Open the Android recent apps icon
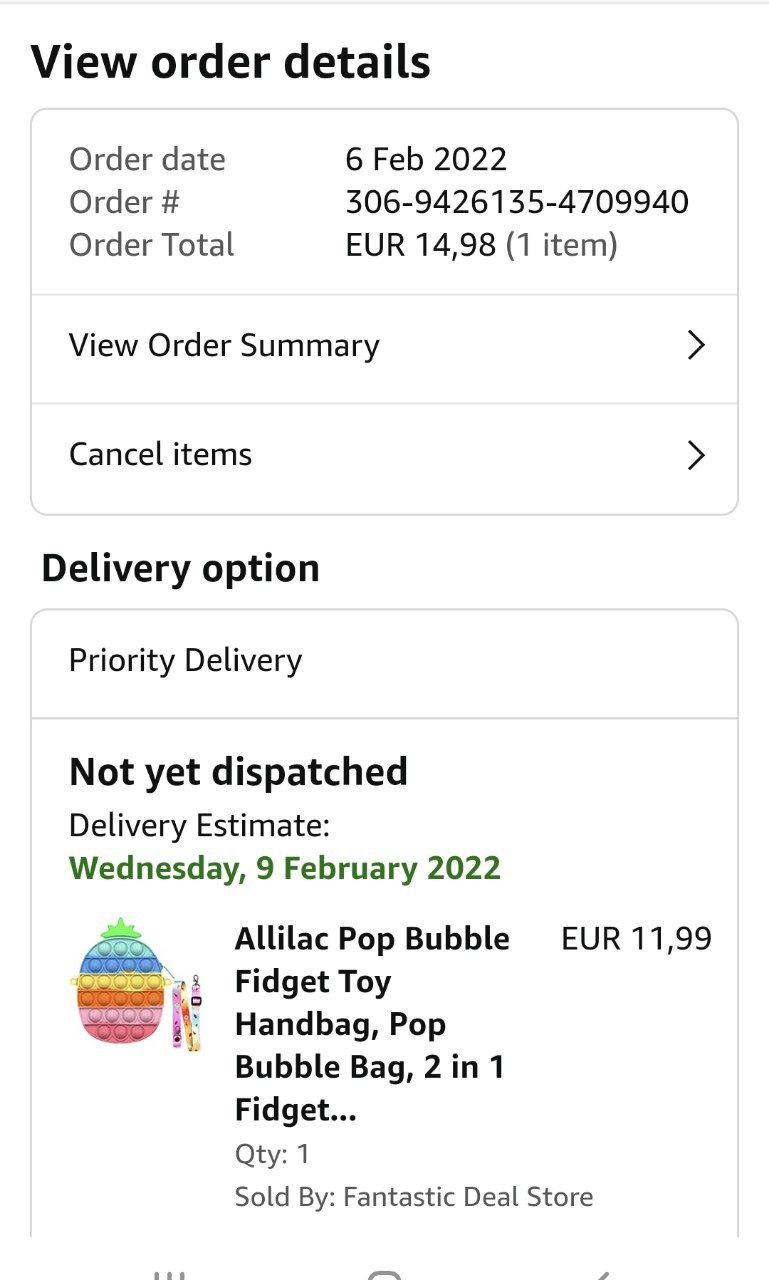Viewport: 769px width, 1280px height. pyautogui.click(x=170, y=1274)
